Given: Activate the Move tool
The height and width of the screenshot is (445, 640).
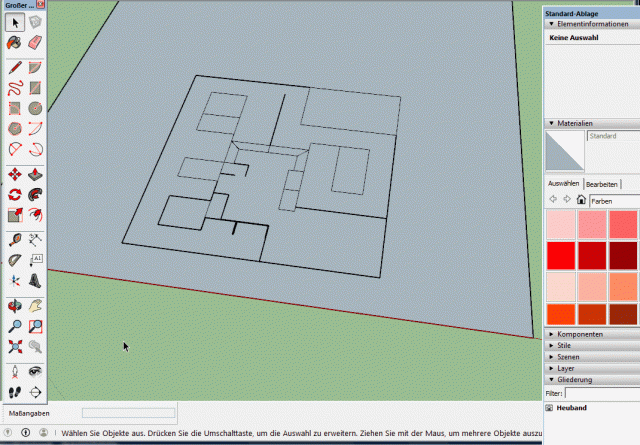Looking at the screenshot, I should (15, 174).
